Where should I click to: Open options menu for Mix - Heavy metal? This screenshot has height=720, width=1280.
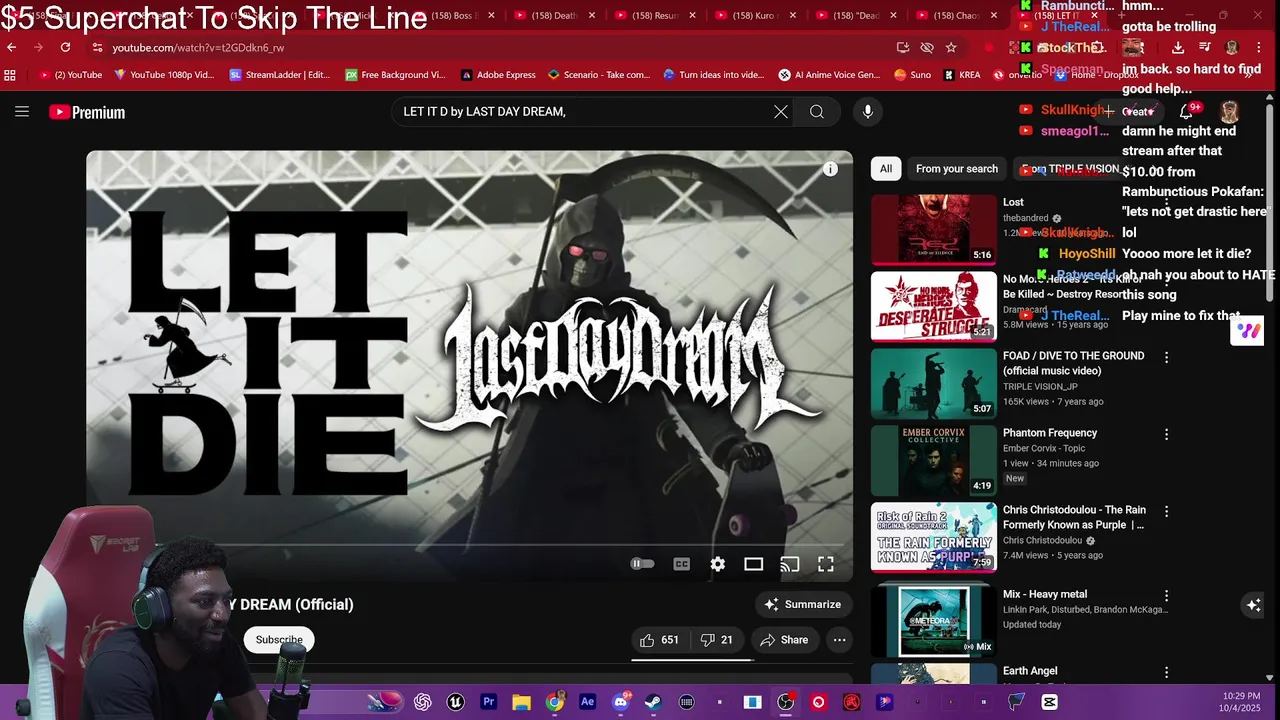[1166, 595]
